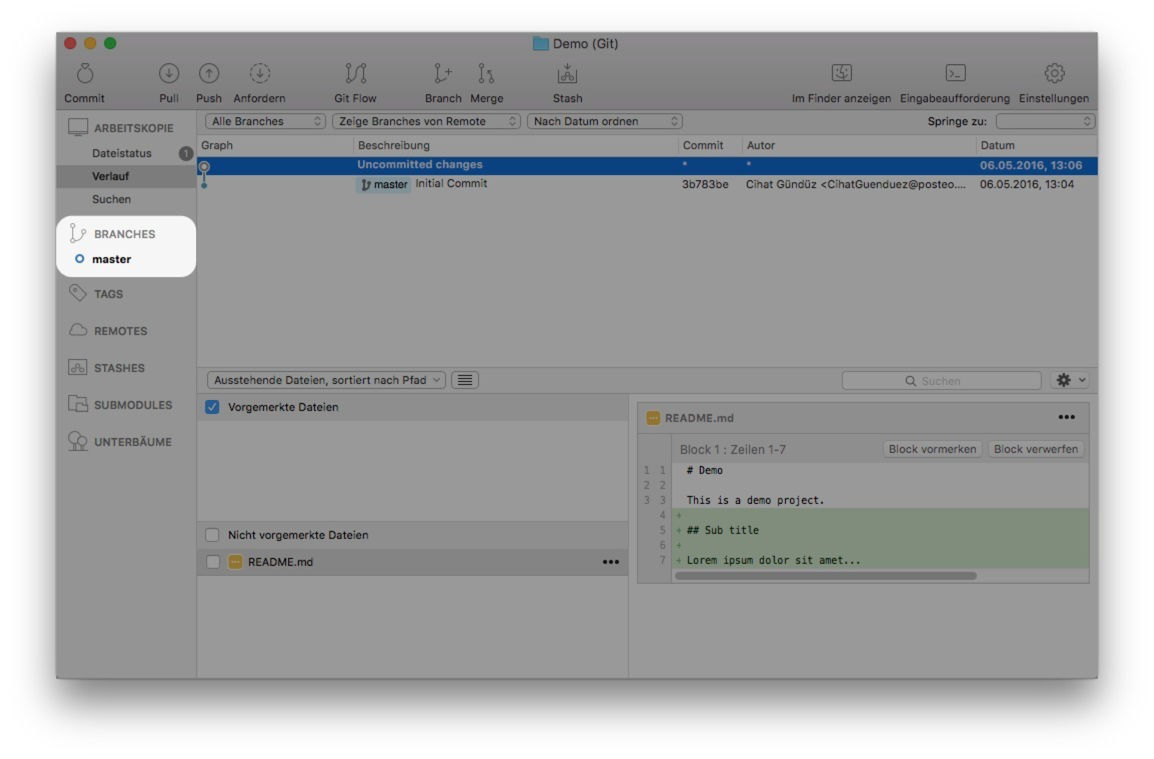Toggle the Vorgemerkte Dateien checkbox
The image size is (1154, 759).
tap(212, 407)
